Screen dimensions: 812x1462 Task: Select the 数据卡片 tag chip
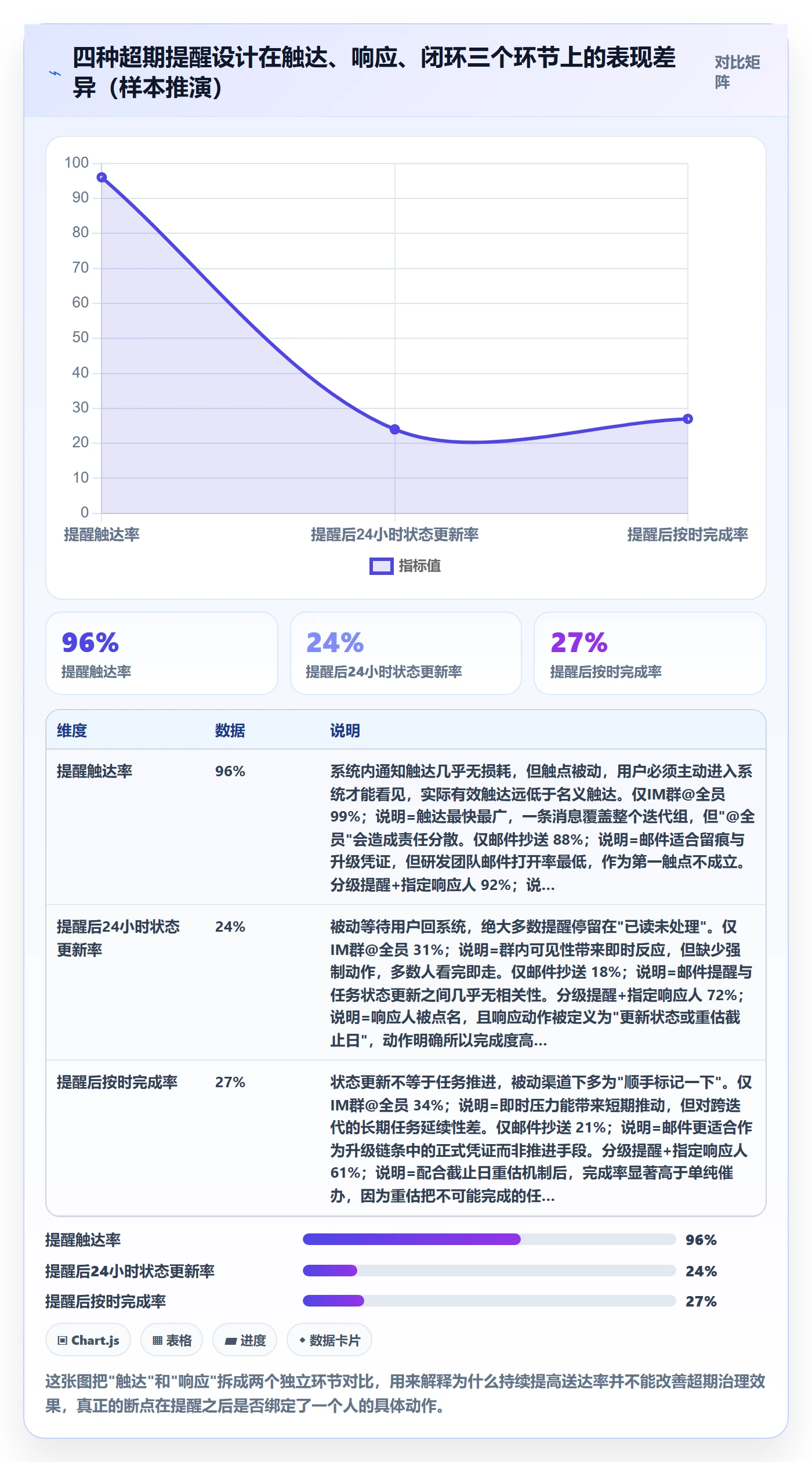pos(329,1340)
